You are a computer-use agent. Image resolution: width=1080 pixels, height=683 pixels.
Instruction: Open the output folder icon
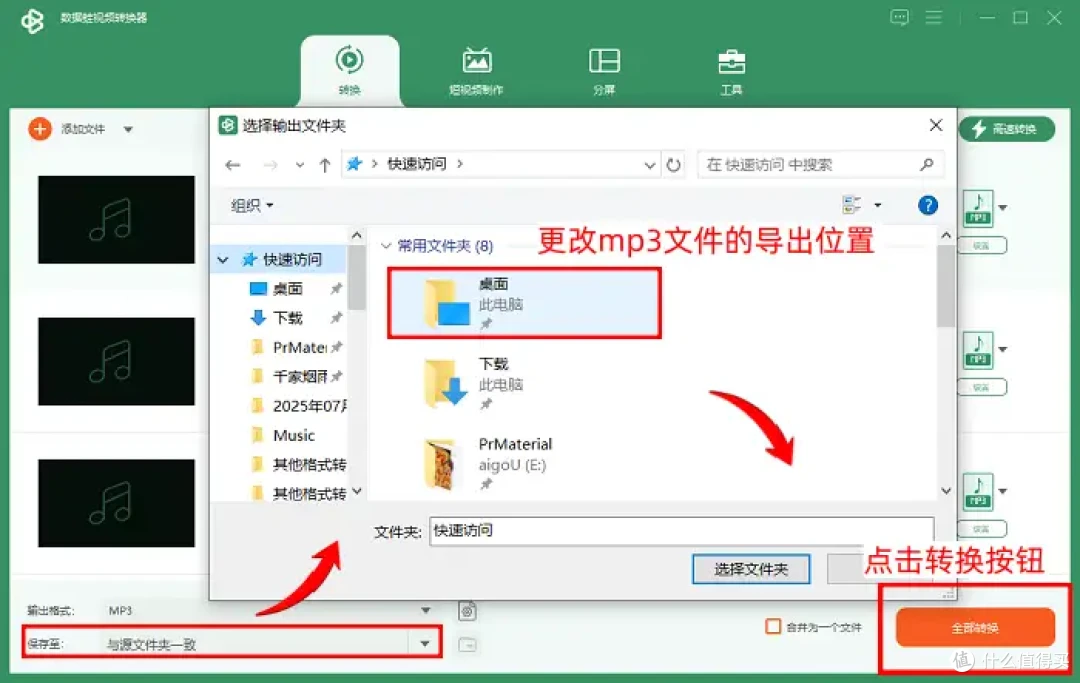point(467,644)
